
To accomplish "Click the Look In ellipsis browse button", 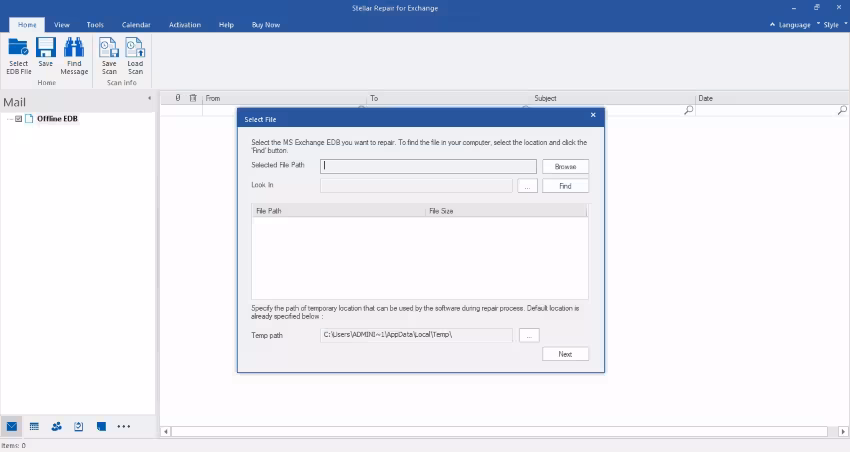I will tap(527, 186).
